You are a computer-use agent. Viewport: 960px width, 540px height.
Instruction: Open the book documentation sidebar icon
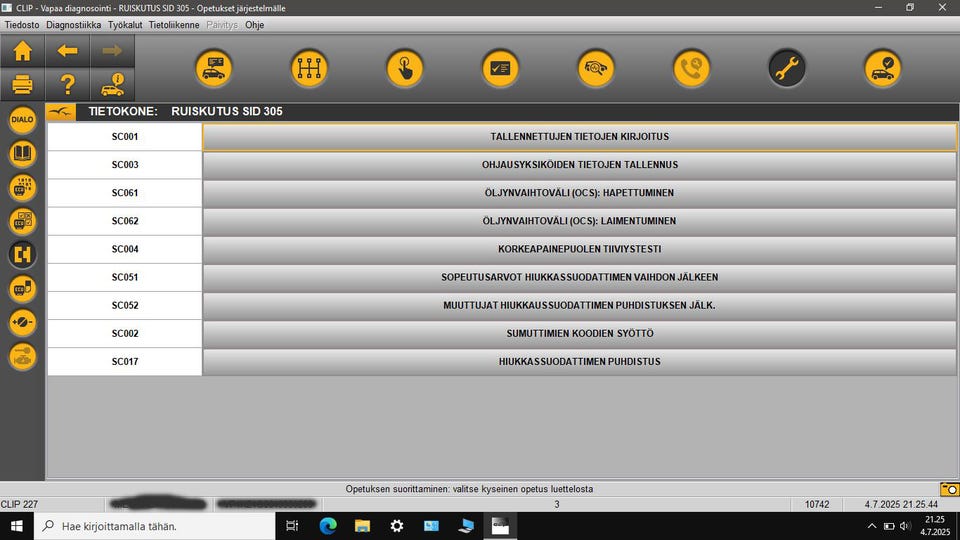pos(22,153)
